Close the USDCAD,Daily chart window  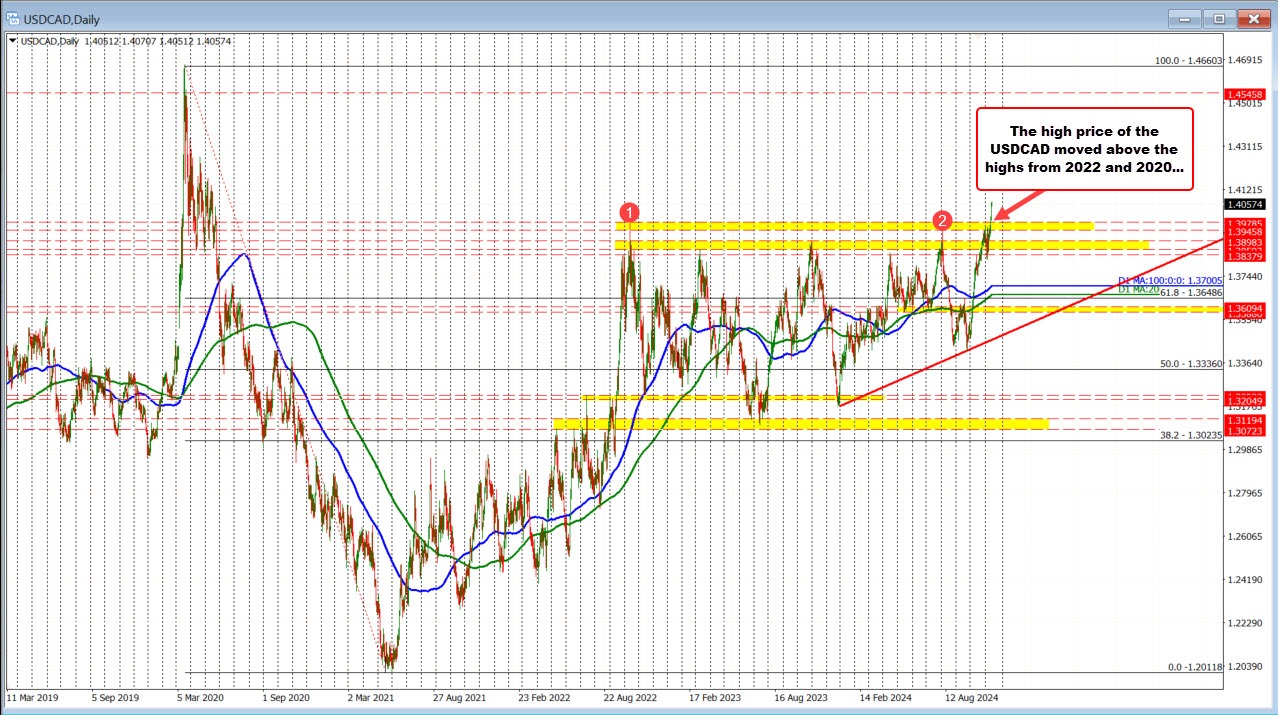click(1252, 18)
